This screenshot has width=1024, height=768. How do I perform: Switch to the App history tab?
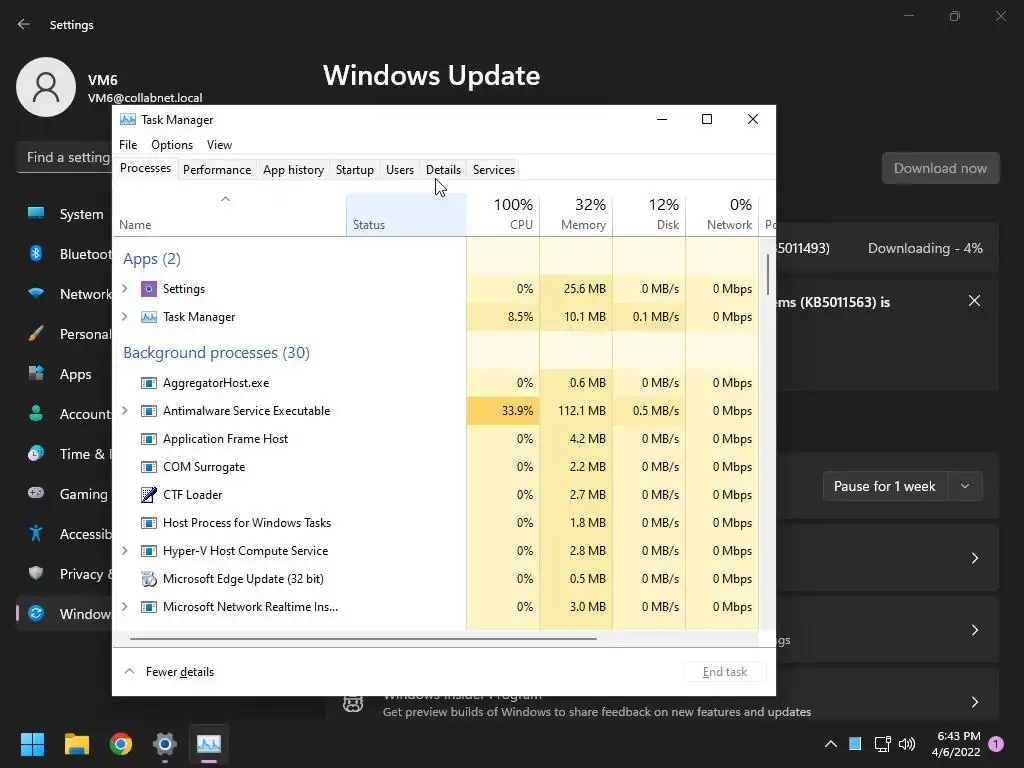coord(293,170)
